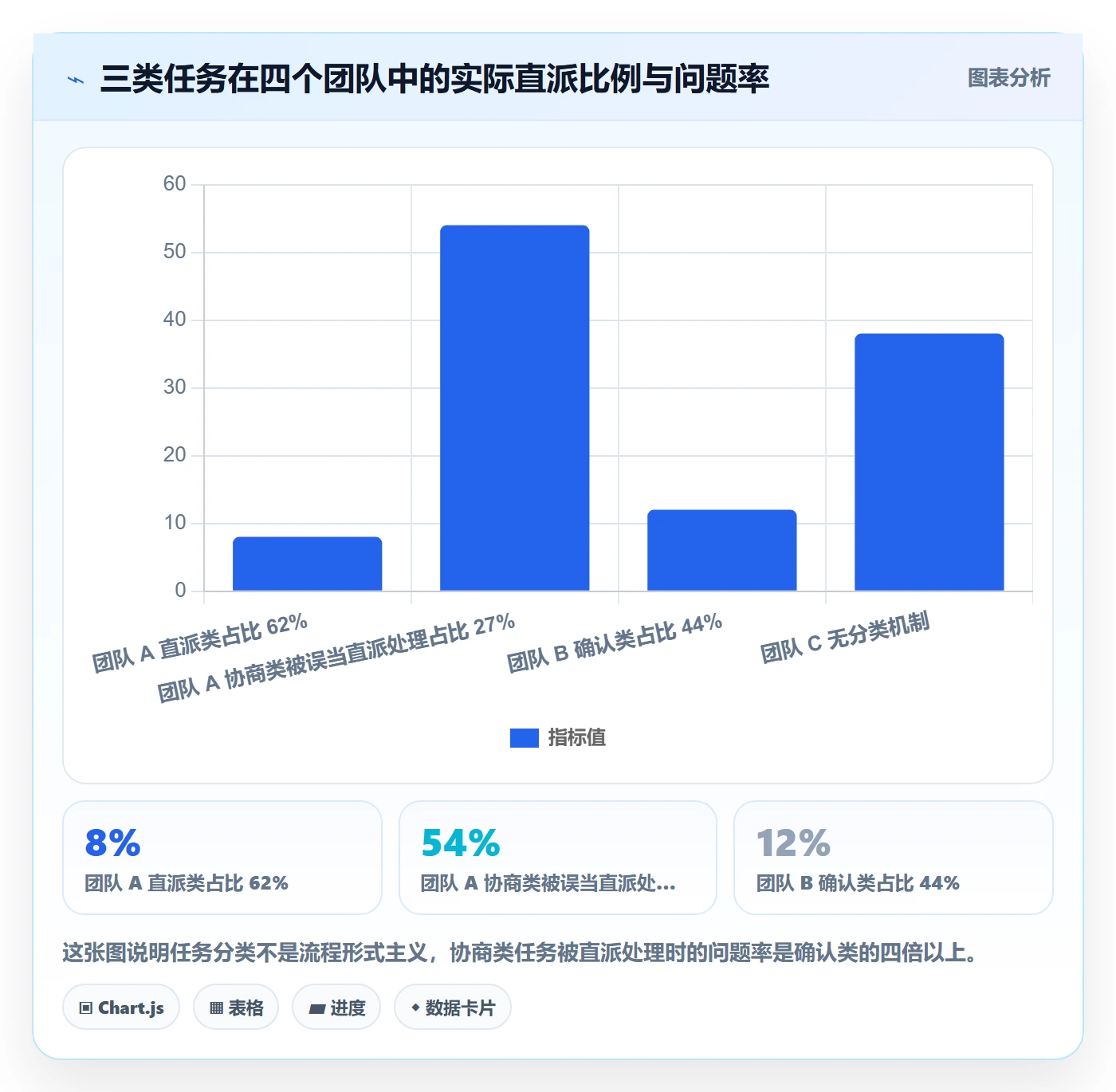The height and width of the screenshot is (1092, 1116).
Task: Click the summary sentence starting 这张图说明
Action: click(522, 953)
